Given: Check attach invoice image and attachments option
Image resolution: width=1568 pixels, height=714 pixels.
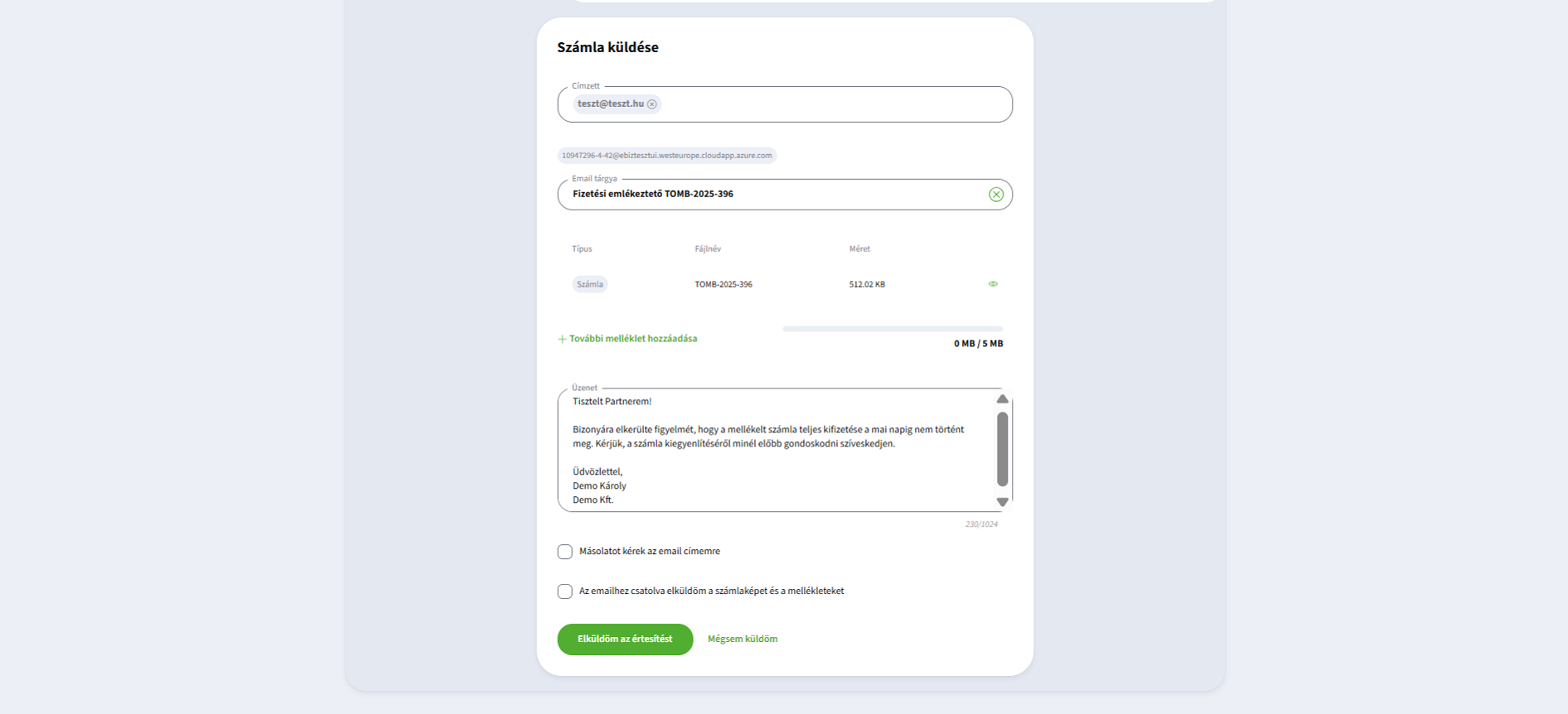Looking at the screenshot, I should 565,591.
